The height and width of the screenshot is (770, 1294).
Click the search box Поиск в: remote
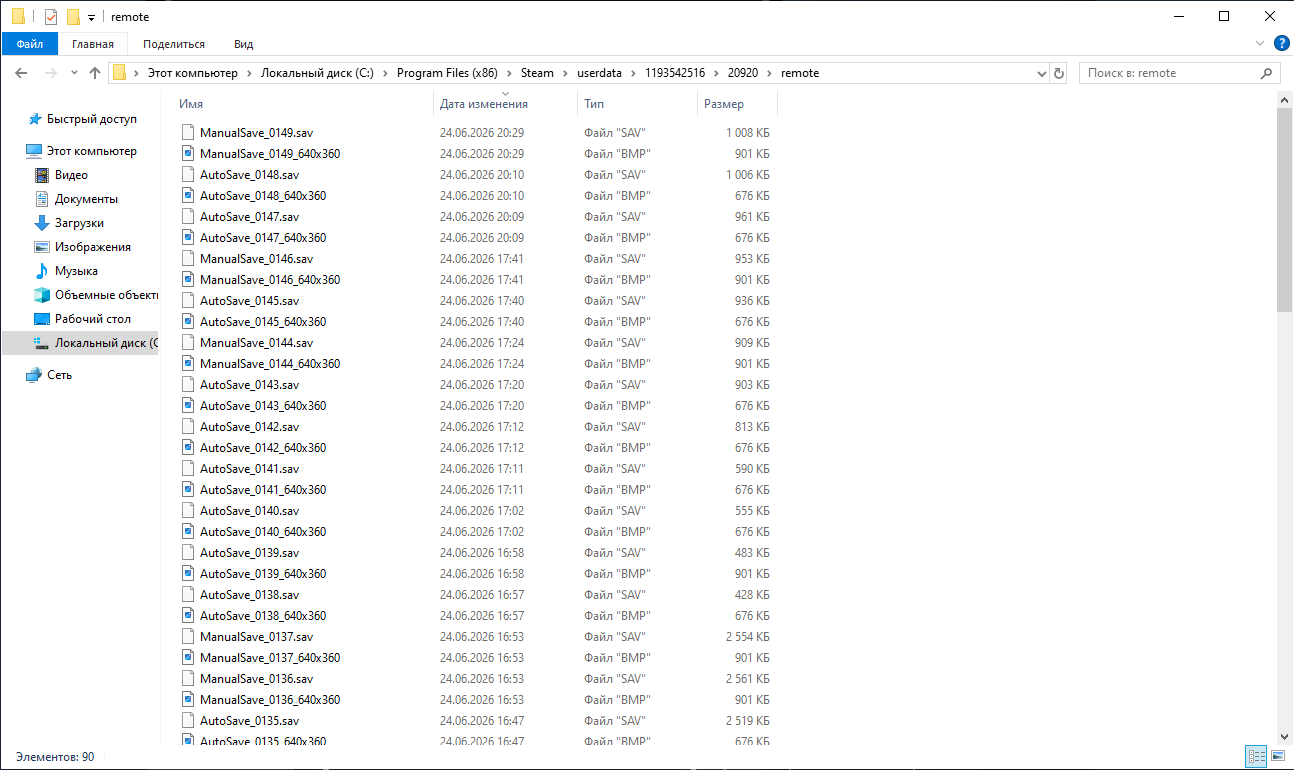tap(1168, 73)
